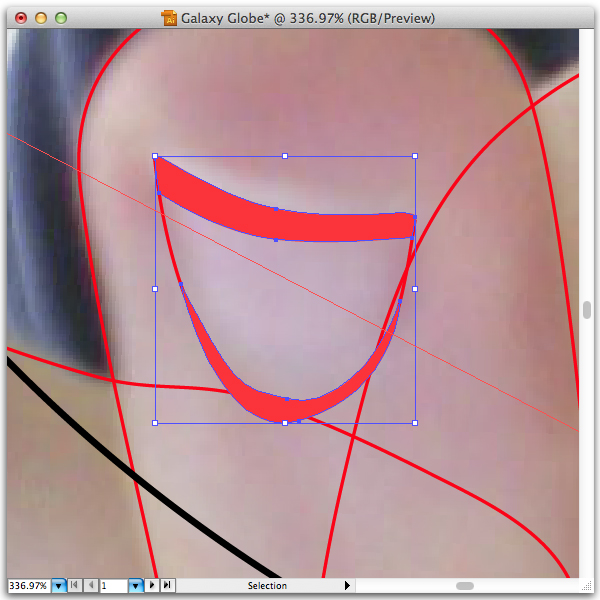Click the zoom percentage field showing 336.97%
The width and height of the screenshot is (600, 600).
pos(28,585)
